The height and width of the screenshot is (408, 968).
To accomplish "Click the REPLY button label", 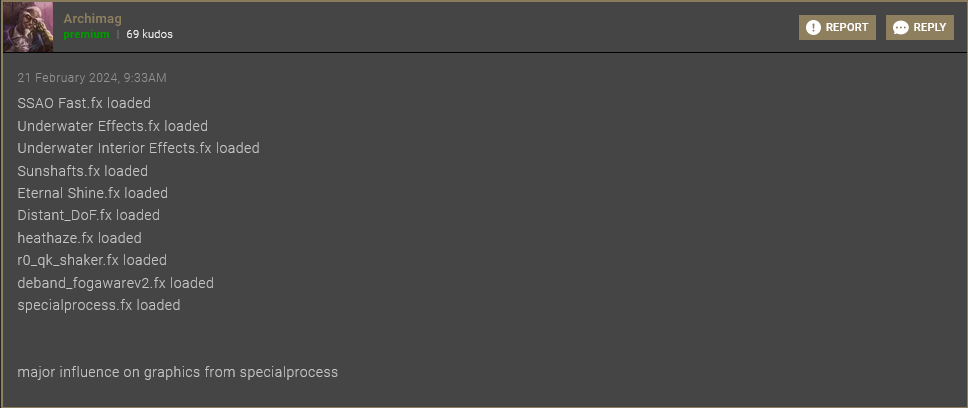I will point(930,27).
